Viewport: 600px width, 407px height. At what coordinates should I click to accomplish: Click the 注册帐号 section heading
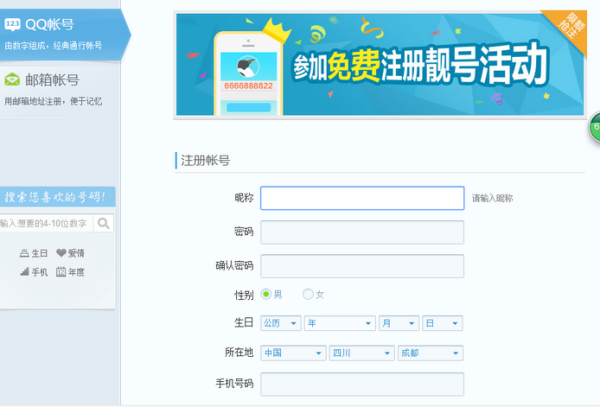tap(205, 161)
